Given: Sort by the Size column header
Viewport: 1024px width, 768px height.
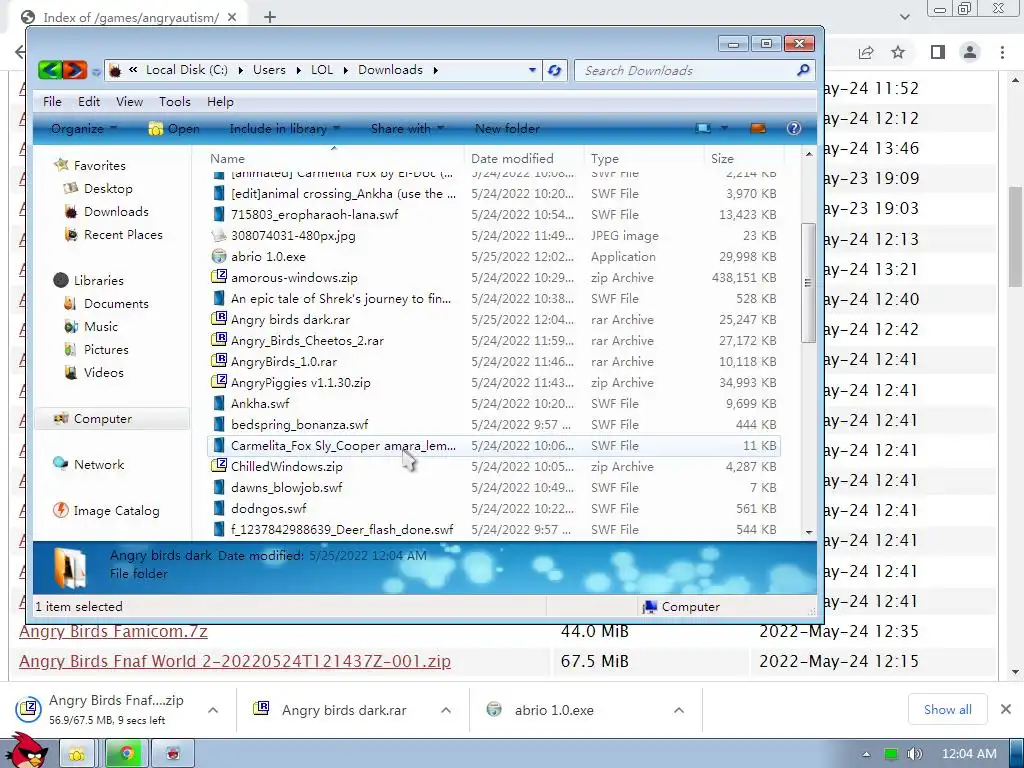Looking at the screenshot, I should point(722,159).
